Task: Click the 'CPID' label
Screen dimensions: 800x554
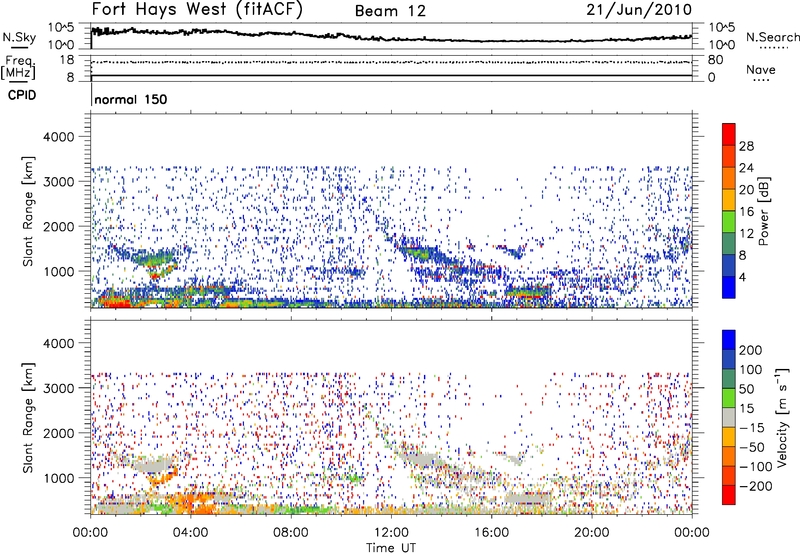Action: coord(22,95)
